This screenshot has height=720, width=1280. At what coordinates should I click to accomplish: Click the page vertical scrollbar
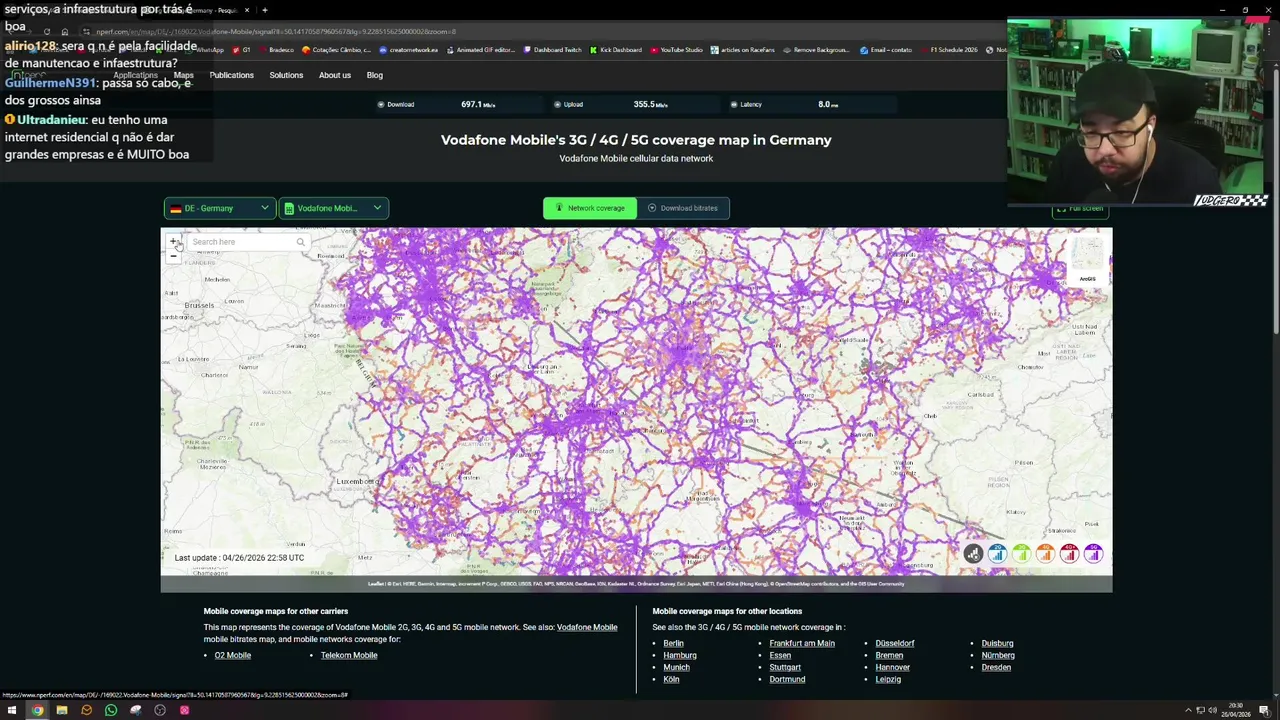pyautogui.click(x=1274, y=200)
